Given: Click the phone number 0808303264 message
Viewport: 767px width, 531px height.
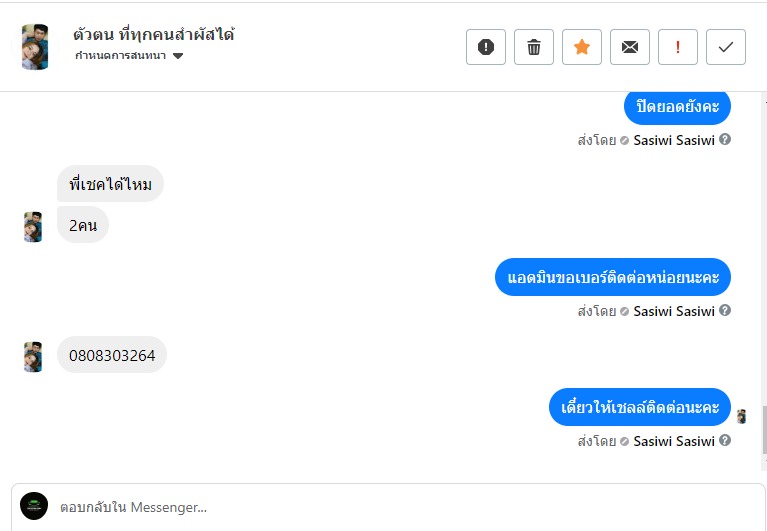Looking at the screenshot, I should (x=112, y=355).
